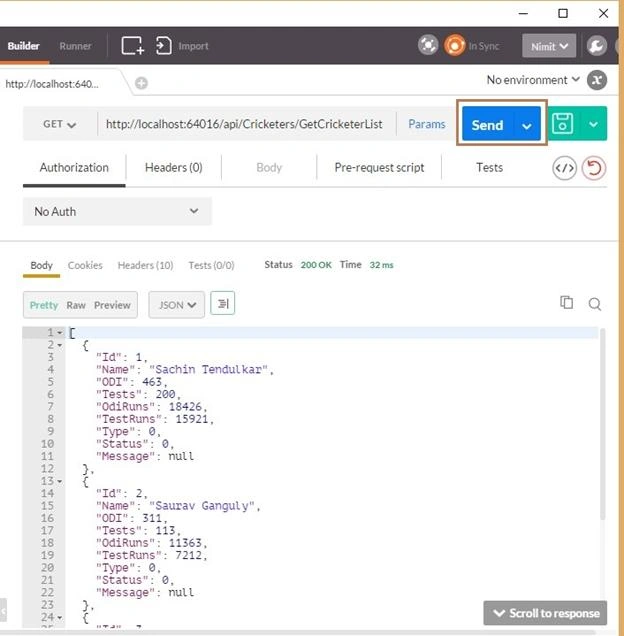Click the Import label
Image resolution: width=624 pixels, height=636 pixels.
click(193, 46)
